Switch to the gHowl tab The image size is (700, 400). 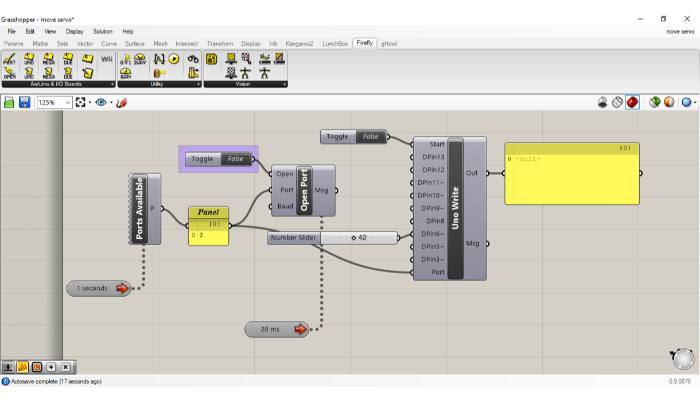point(389,44)
